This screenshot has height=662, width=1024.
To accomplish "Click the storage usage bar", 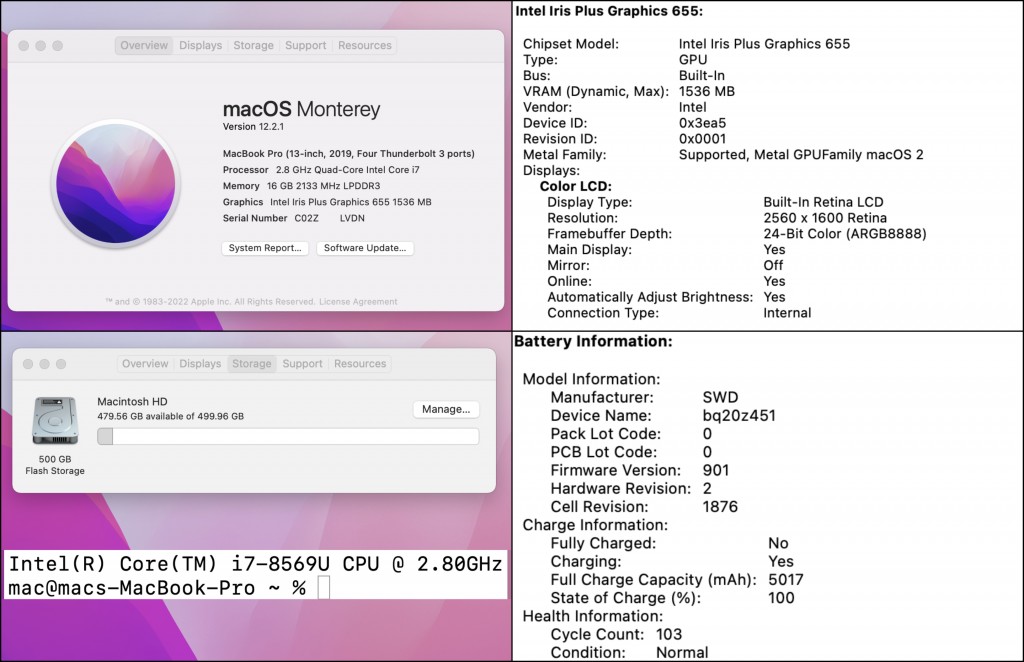I will (288, 436).
